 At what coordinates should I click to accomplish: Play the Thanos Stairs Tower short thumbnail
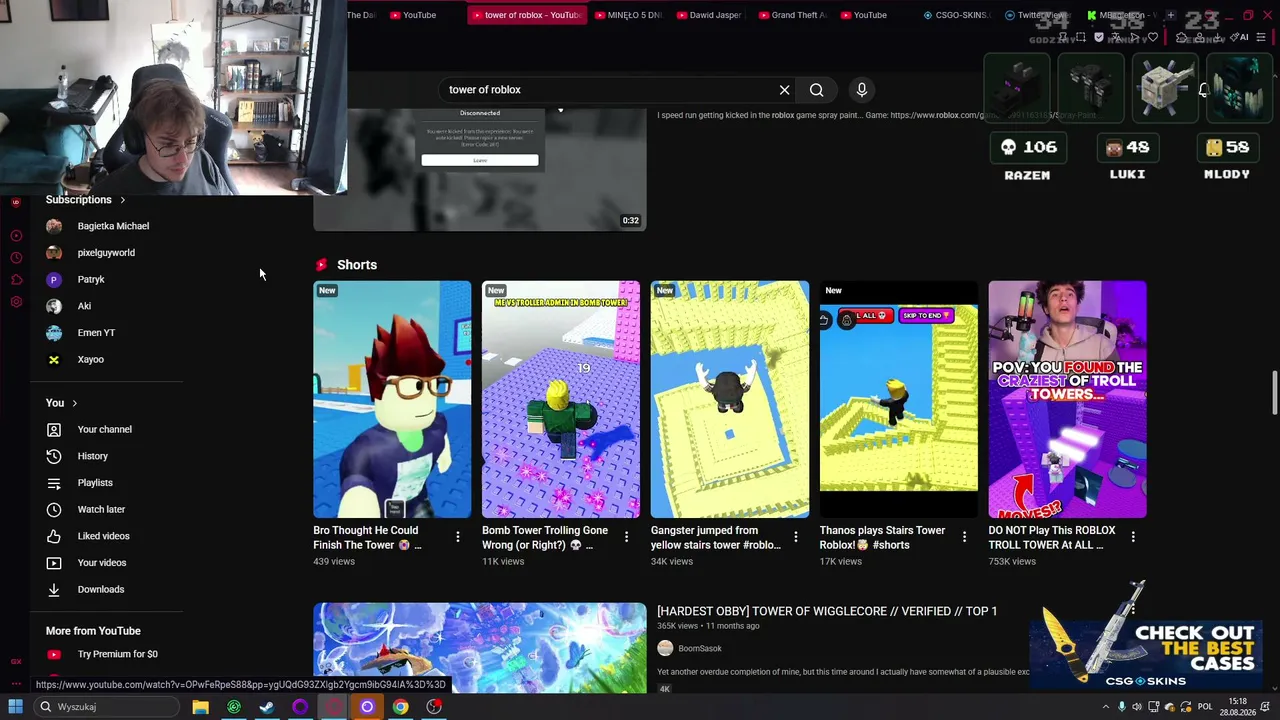pos(899,400)
